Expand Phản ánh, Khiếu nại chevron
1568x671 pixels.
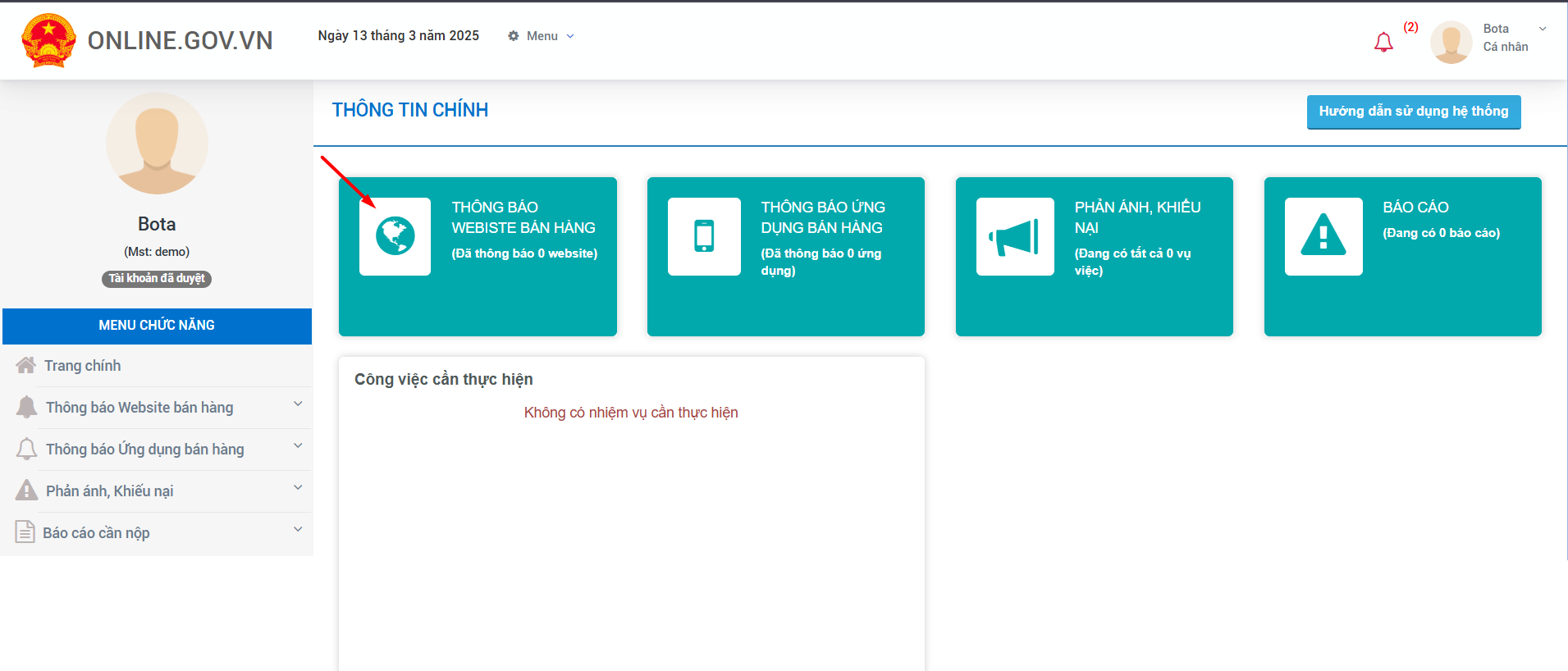click(298, 487)
